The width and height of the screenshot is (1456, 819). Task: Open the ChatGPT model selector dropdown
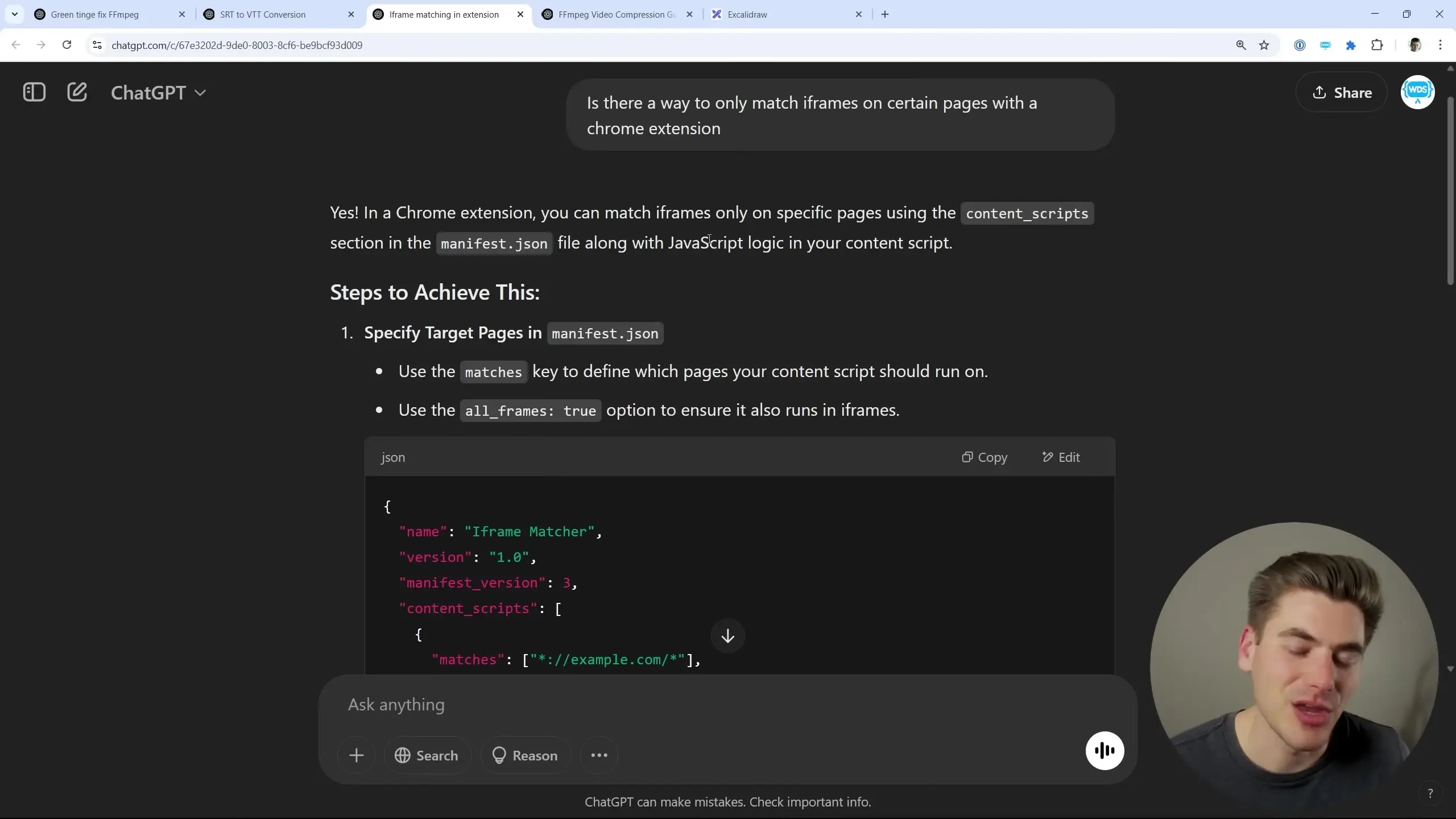click(158, 93)
